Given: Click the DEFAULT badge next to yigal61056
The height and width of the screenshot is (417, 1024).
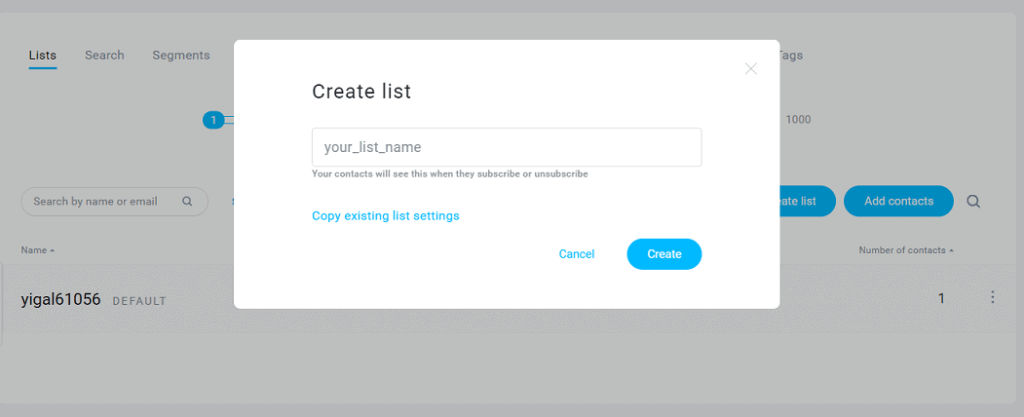Looking at the screenshot, I should (140, 301).
